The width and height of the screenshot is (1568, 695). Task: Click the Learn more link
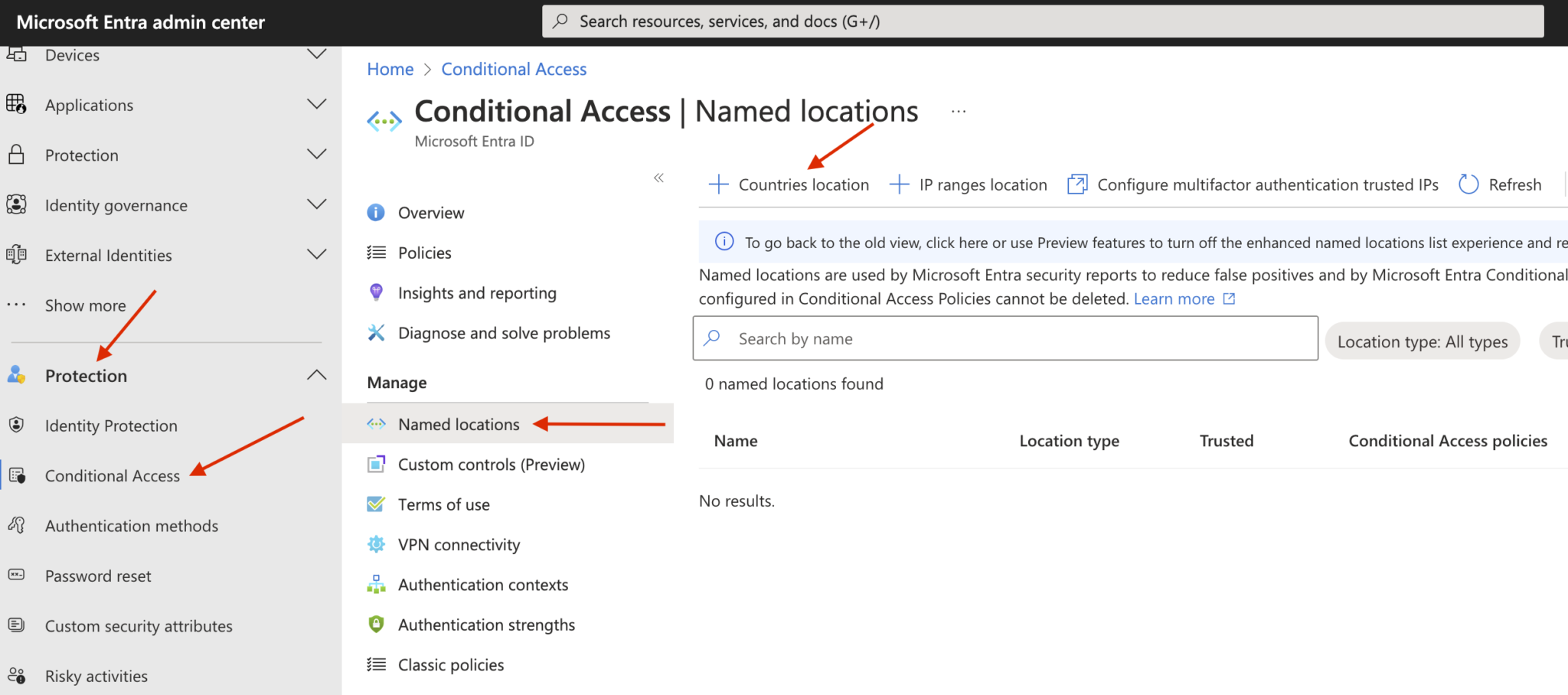[x=1175, y=299]
